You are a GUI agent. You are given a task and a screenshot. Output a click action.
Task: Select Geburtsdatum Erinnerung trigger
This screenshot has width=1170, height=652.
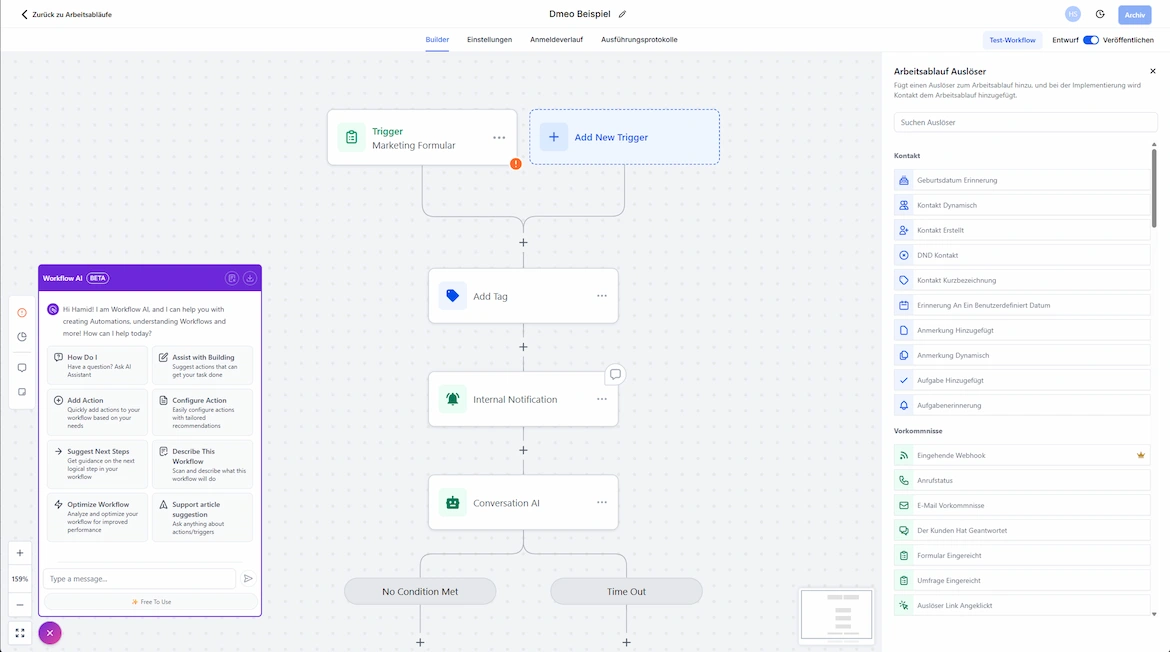[1022, 181]
